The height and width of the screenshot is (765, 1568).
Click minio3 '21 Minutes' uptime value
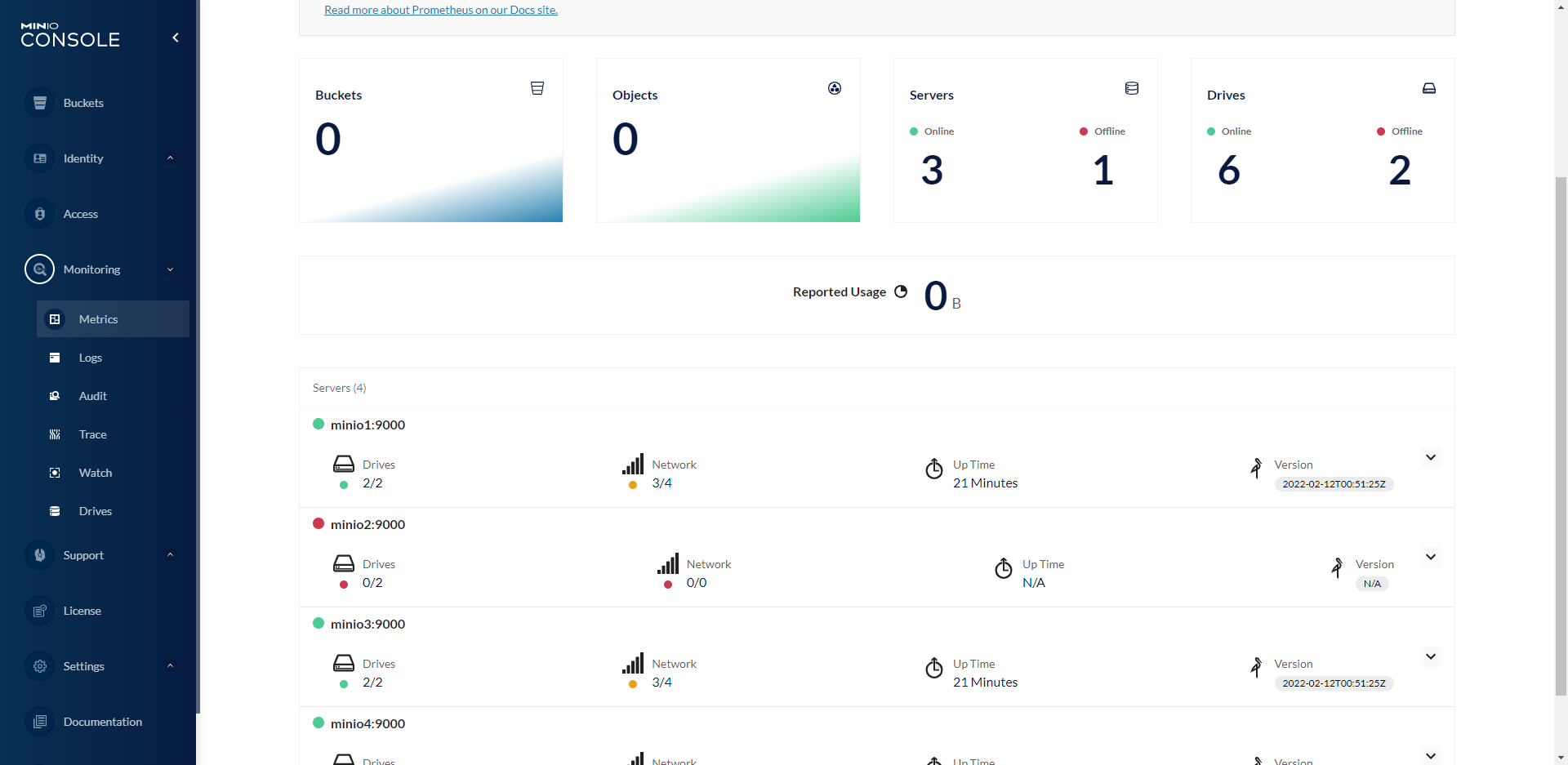[x=985, y=683]
